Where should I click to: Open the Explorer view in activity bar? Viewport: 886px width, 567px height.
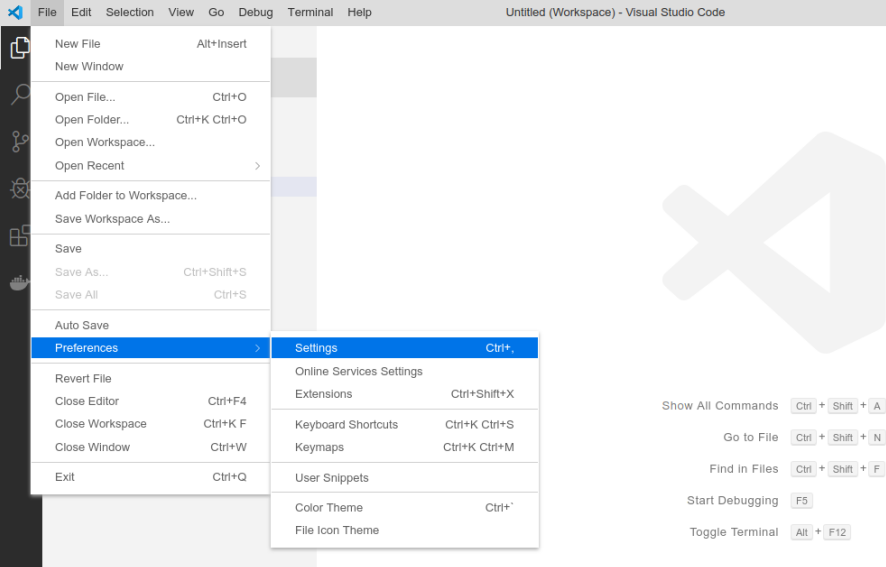pos(20,48)
